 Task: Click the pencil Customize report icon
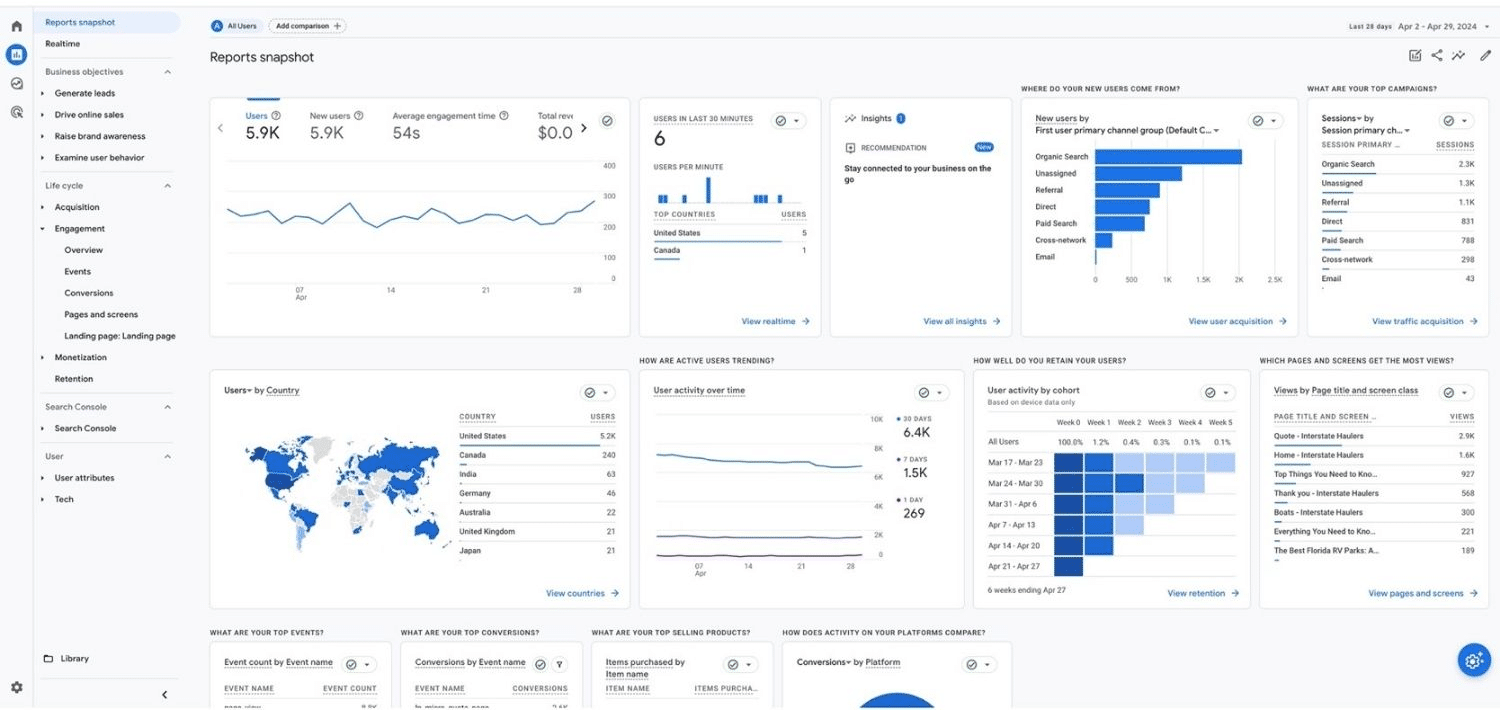[x=1485, y=56]
